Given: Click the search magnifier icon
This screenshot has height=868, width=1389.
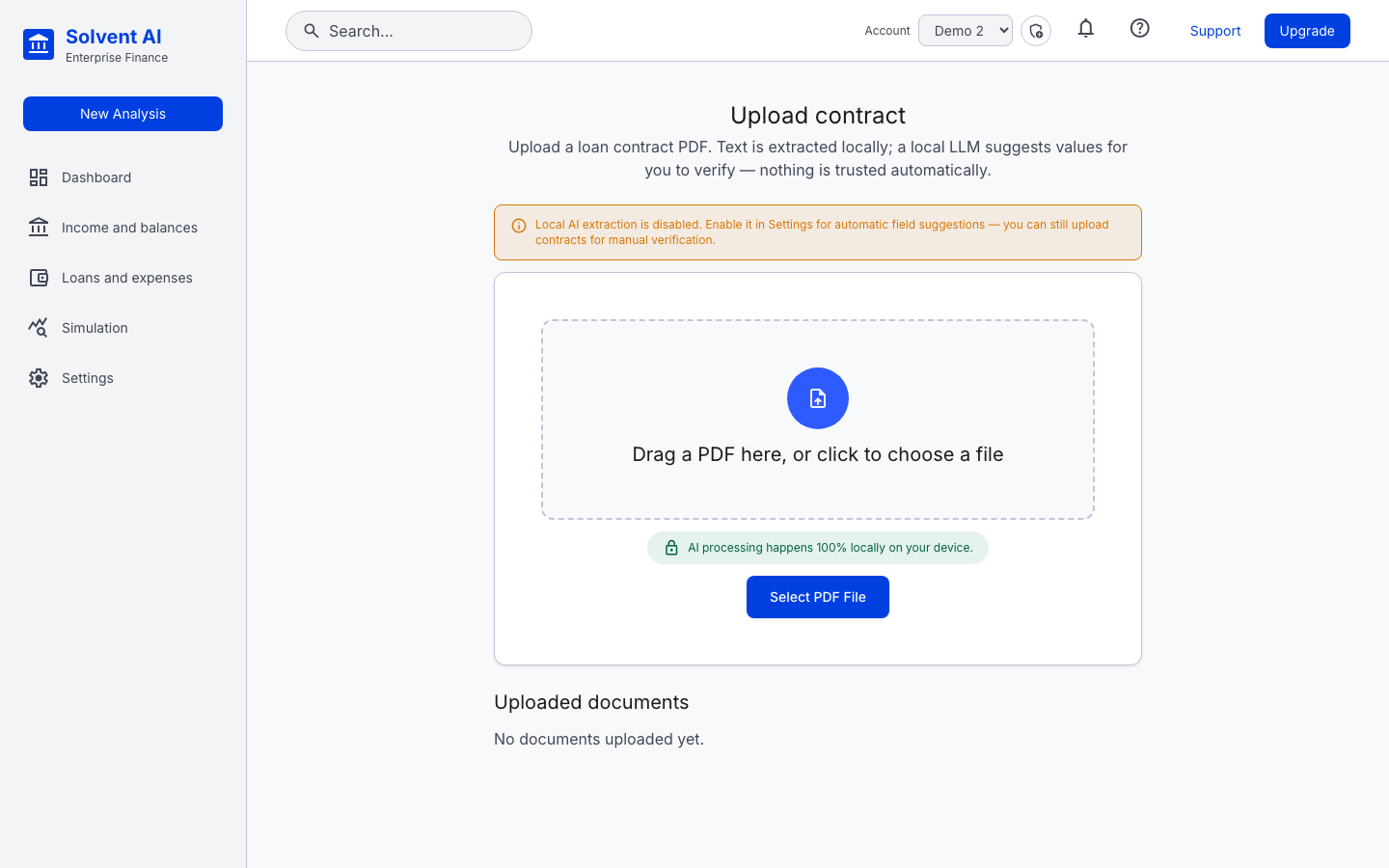Looking at the screenshot, I should tap(312, 31).
